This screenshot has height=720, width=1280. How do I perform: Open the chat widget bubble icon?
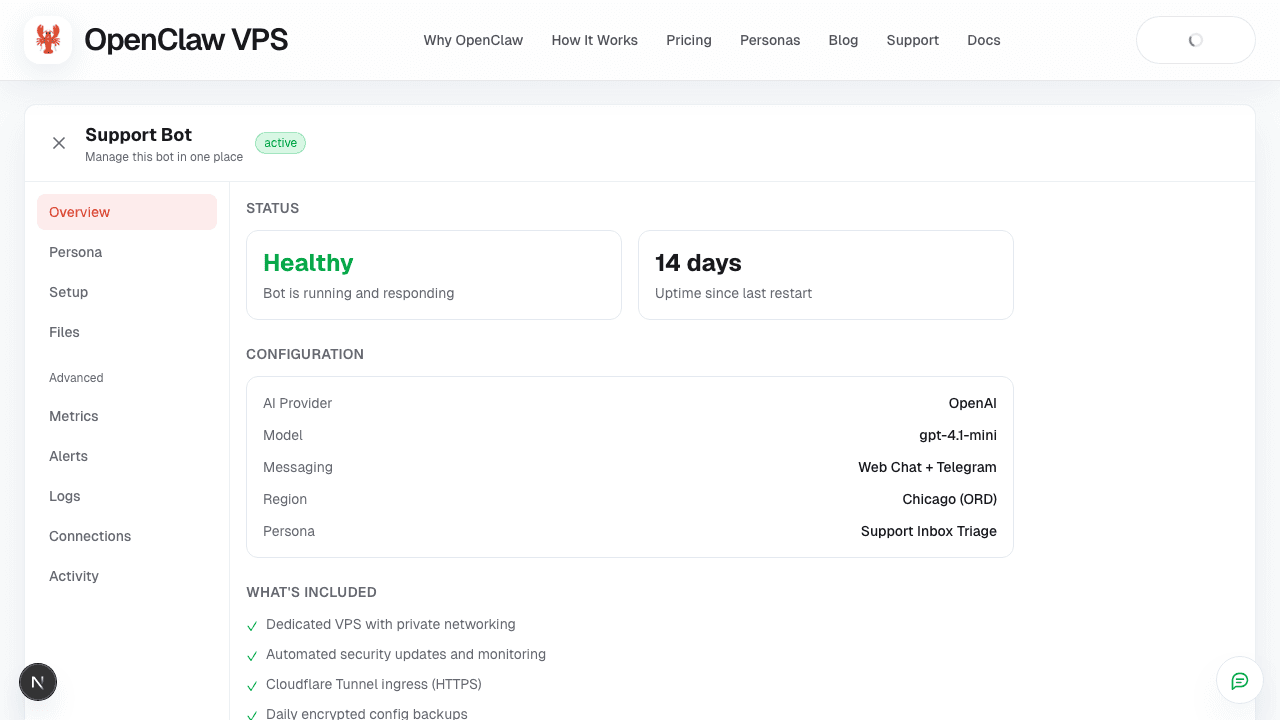(x=1239, y=680)
